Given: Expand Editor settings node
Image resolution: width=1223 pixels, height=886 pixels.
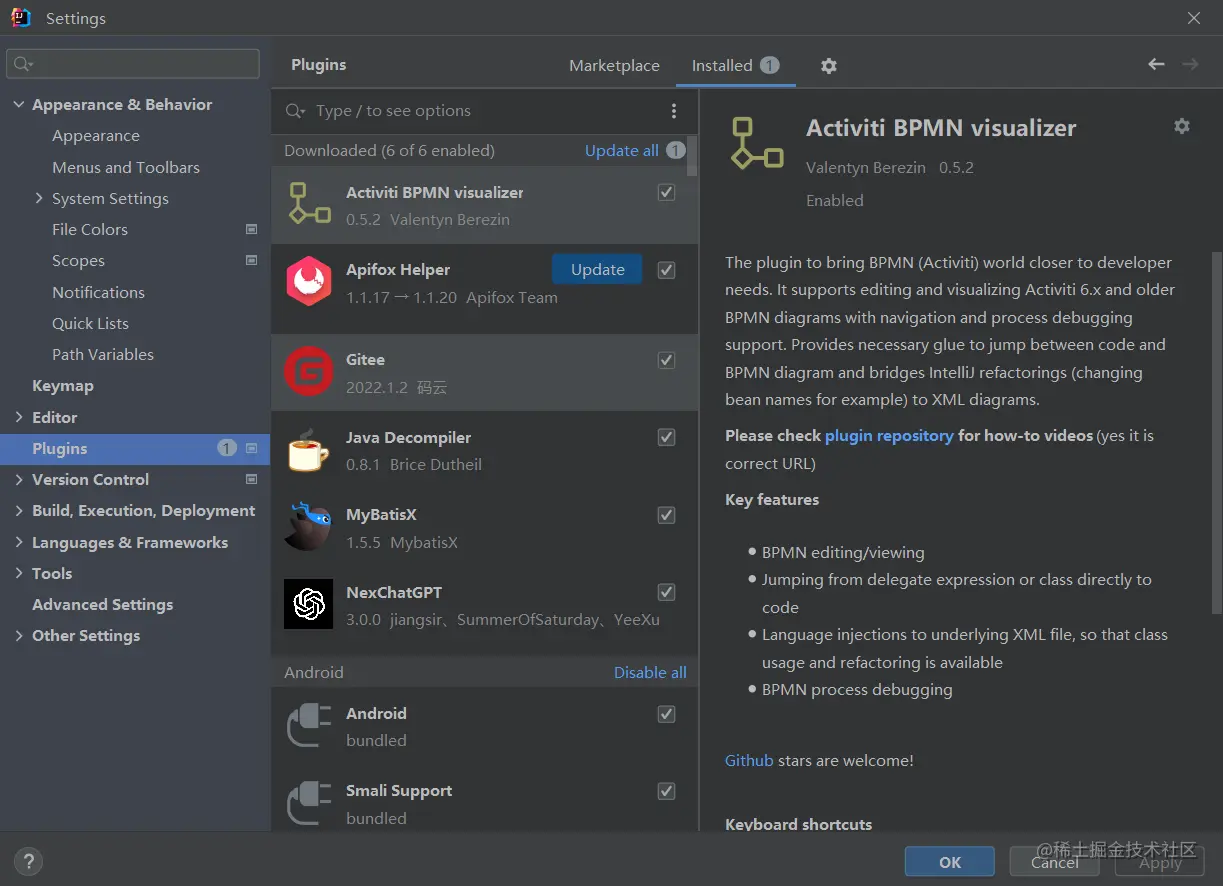Looking at the screenshot, I should (19, 417).
